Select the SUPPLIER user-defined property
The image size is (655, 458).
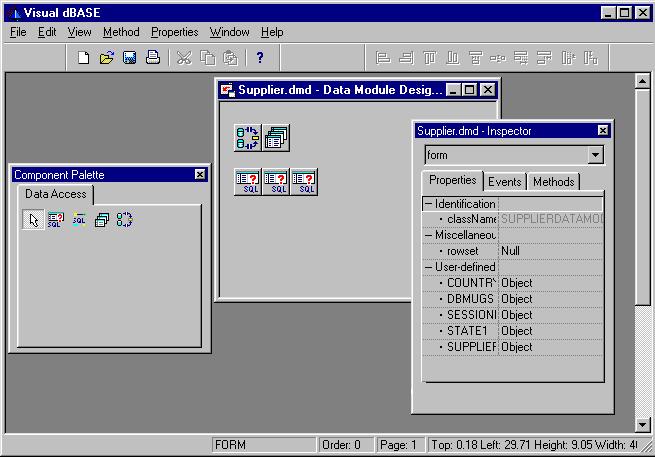click(x=513, y=347)
